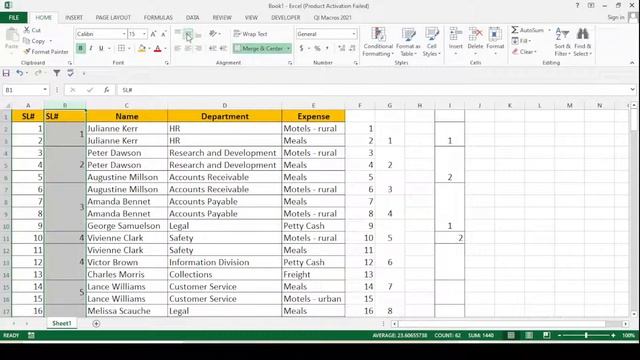Increase indent in the Alignment group

pyautogui.click(x=223, y=49)
